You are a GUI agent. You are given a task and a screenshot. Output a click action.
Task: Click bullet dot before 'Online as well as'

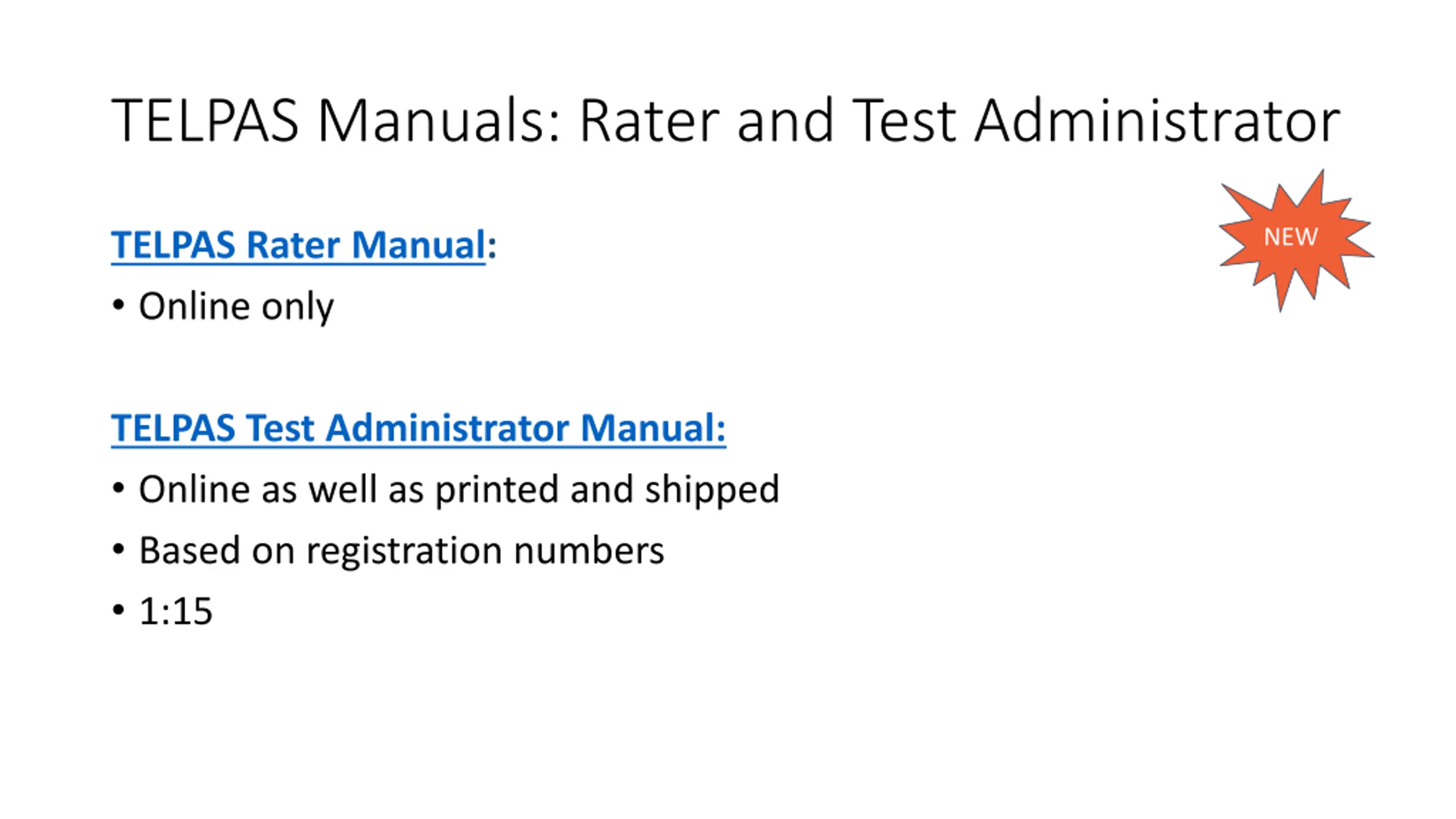118,488
